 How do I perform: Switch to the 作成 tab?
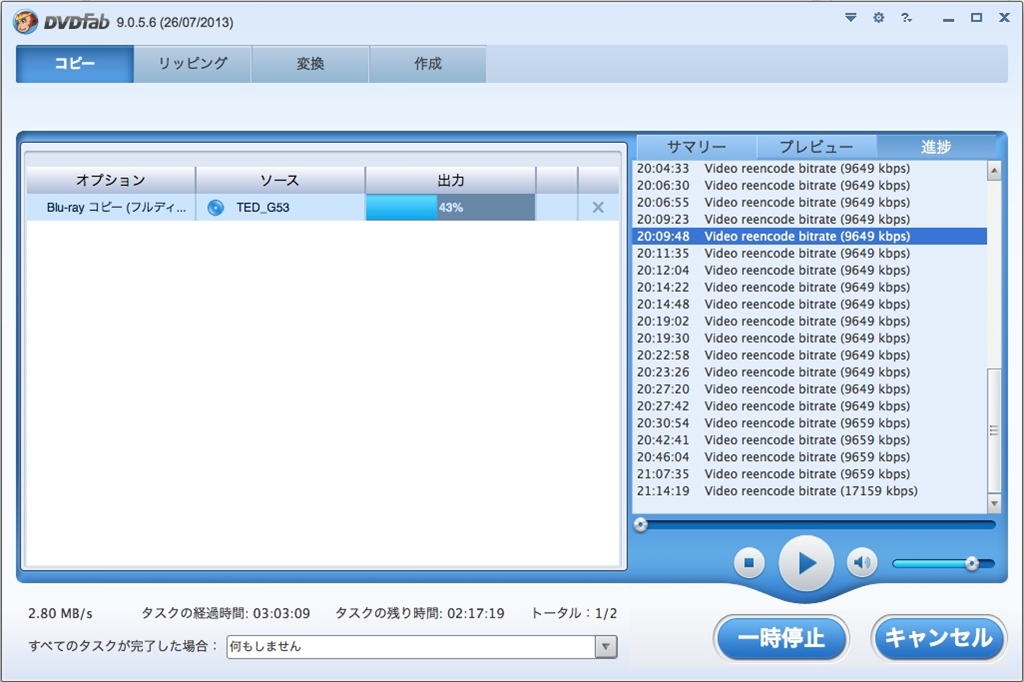click(428, 64)
